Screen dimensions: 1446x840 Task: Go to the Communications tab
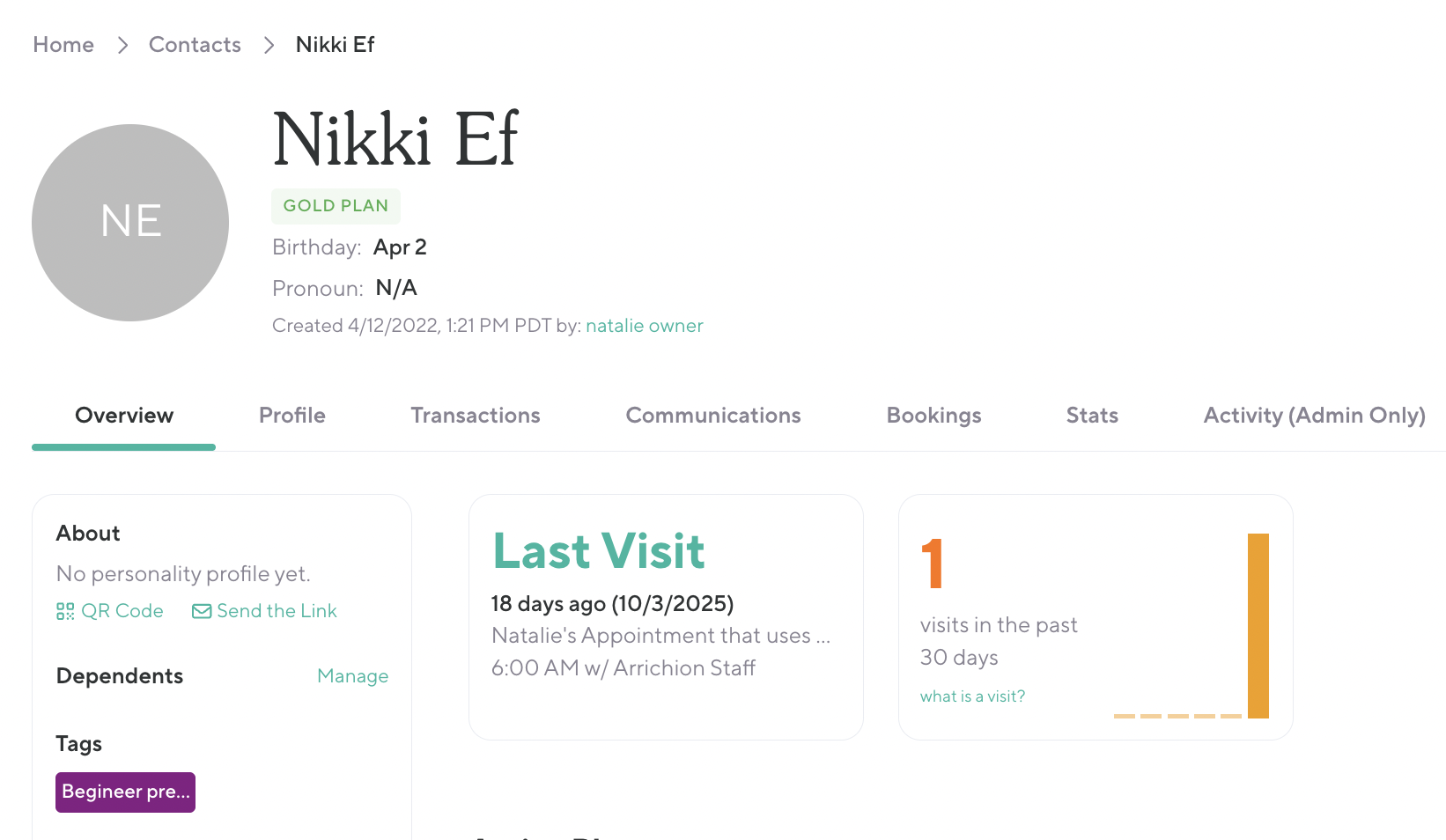click(x=713, y=416)
